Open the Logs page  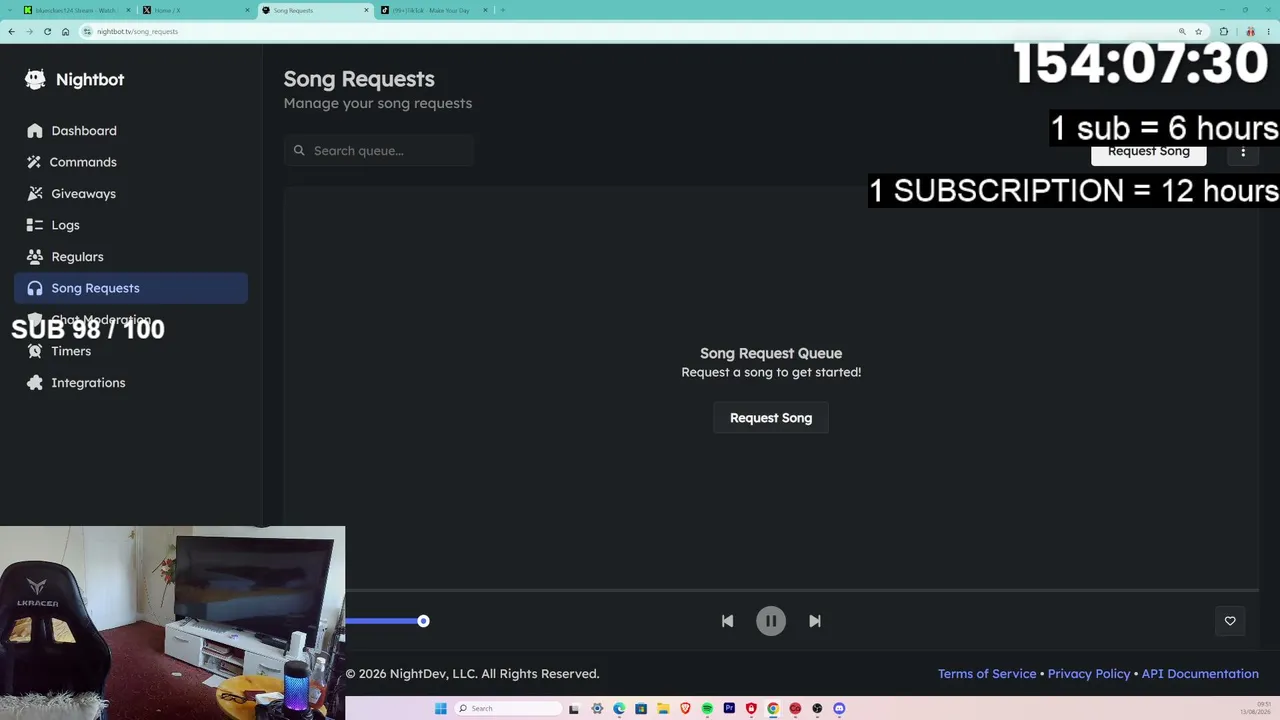click(x=131, y=225)
